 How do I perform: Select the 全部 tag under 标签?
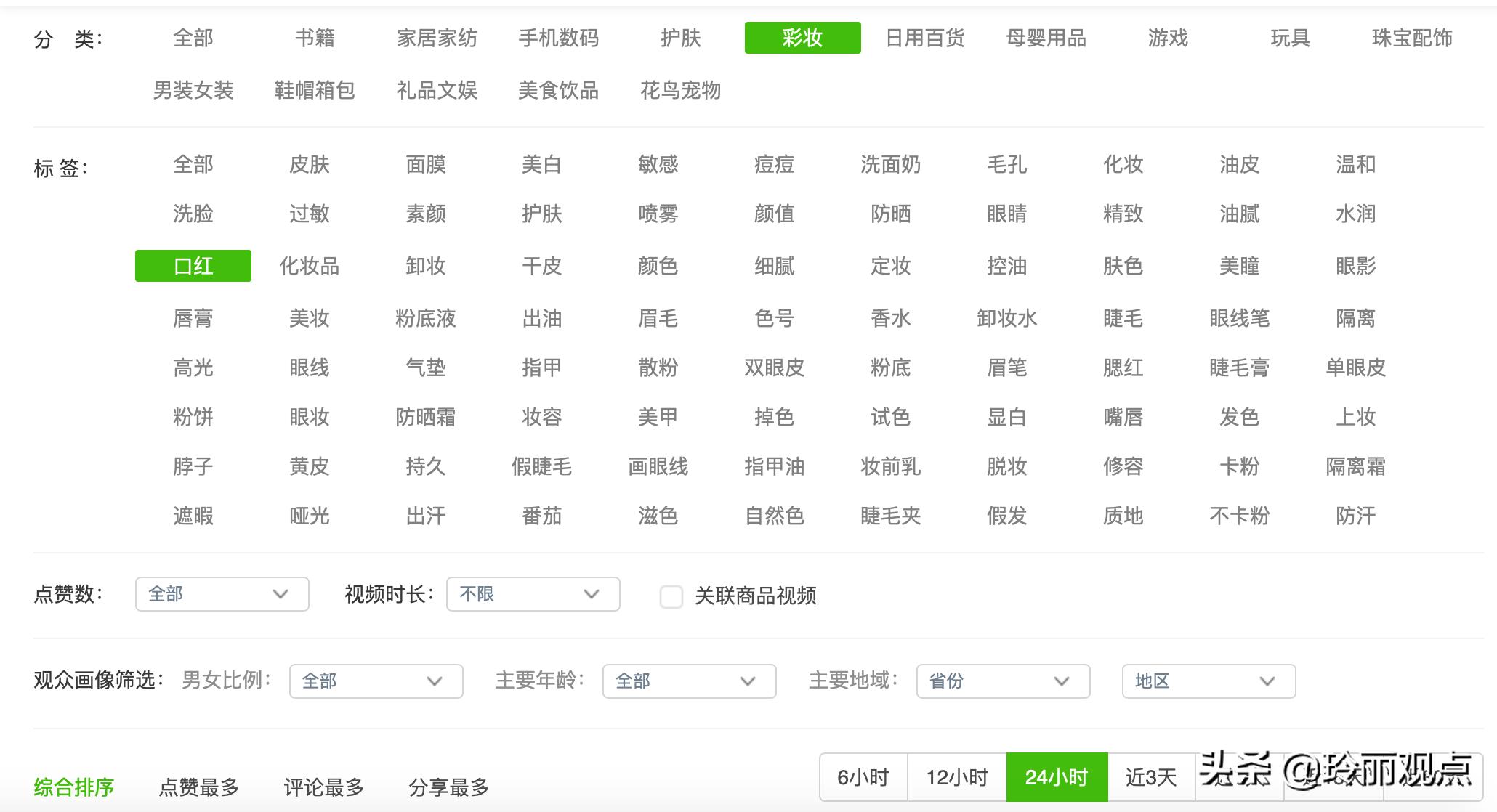click(193, 164)
